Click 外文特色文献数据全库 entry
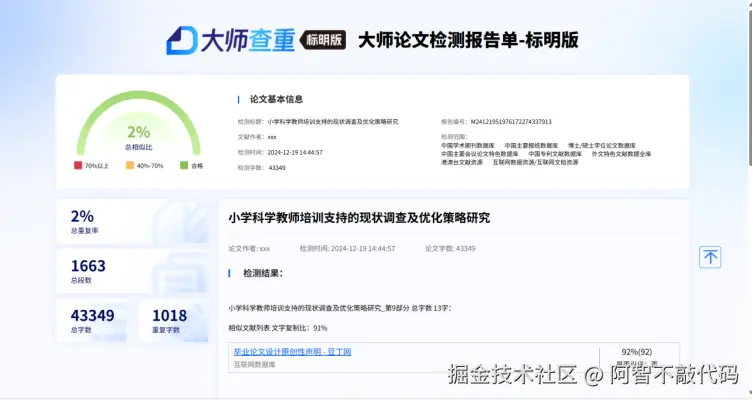Viewport: 753px width, 400px height. (621, 154)
